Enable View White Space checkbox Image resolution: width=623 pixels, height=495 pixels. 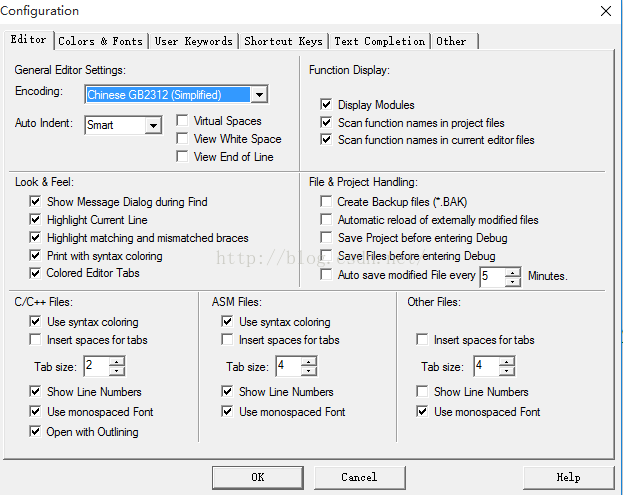pos(182,138)
